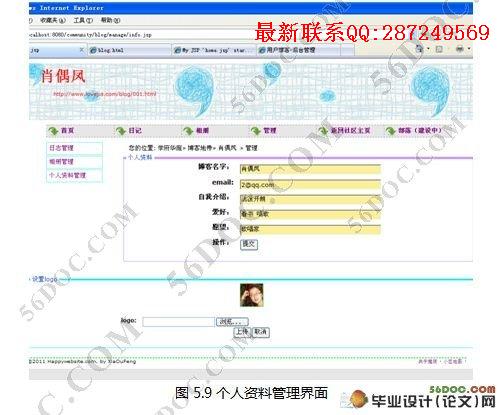Click the 博客名字 input field
Screen dimensions: 504x415
pyautogui.click(x=310, y=169)
